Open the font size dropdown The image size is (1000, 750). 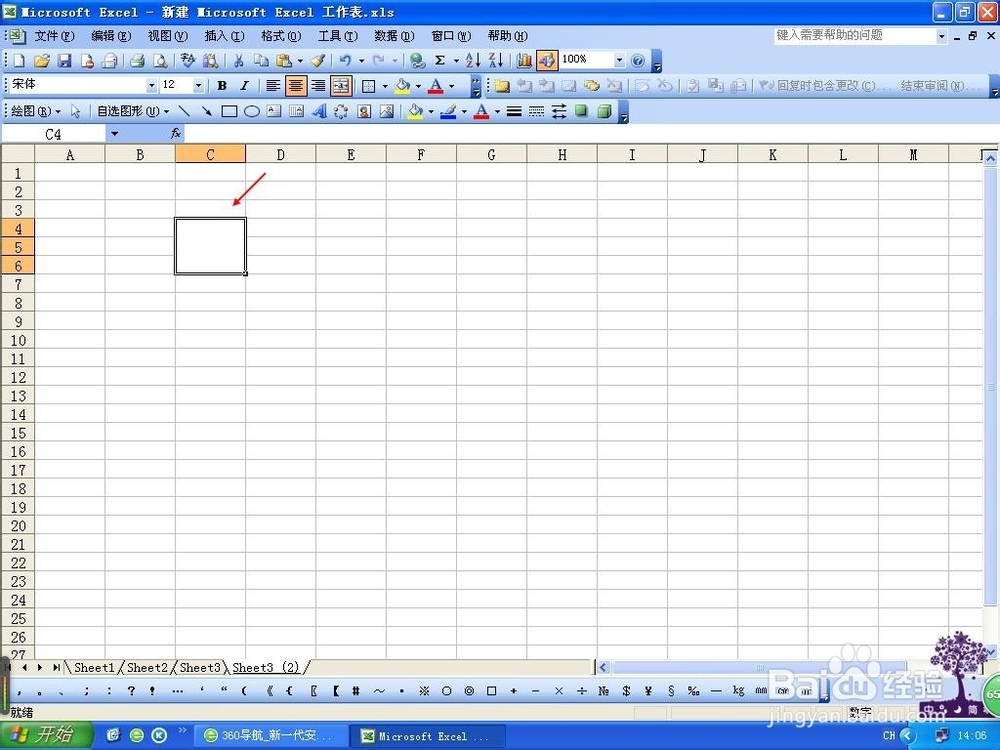pos(198,85)
